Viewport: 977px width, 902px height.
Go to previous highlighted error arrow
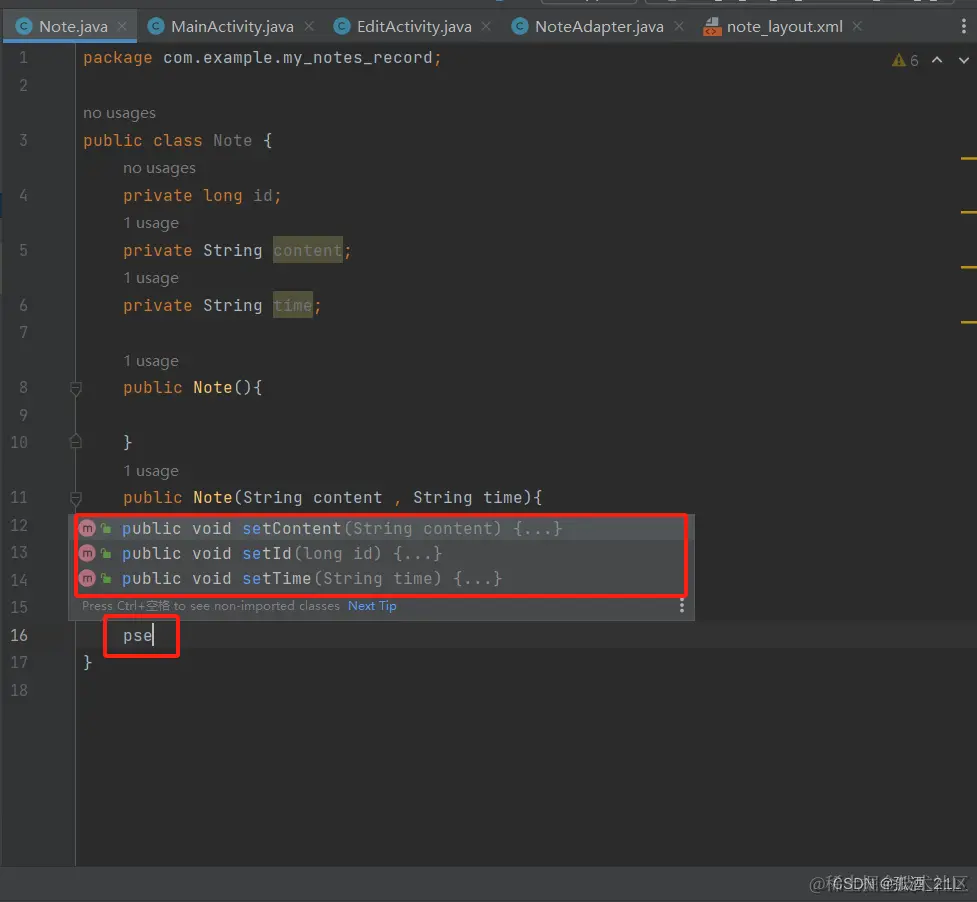pyautogui.click(x=936, y=60)
